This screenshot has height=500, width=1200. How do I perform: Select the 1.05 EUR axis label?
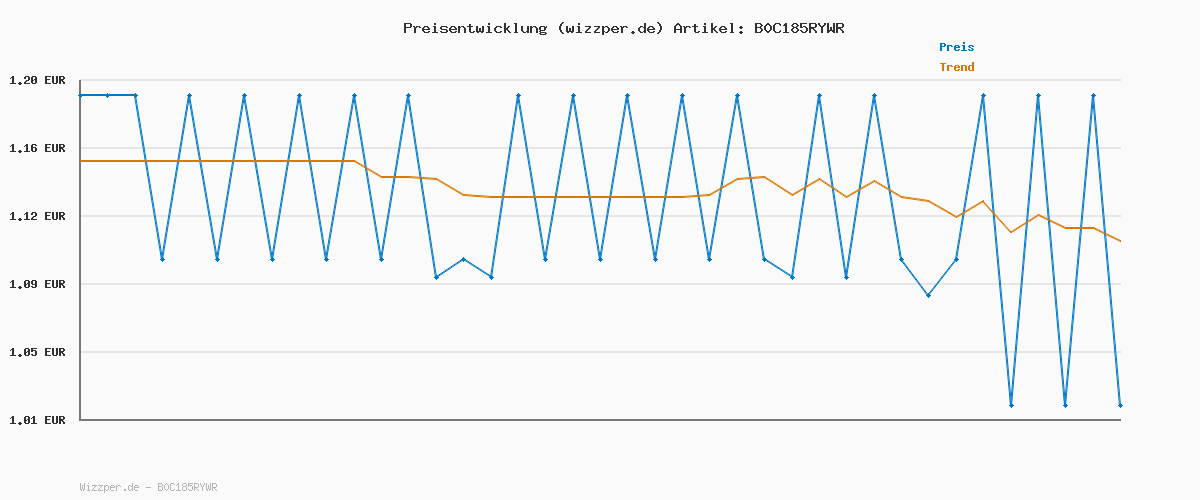pos(37,352)
